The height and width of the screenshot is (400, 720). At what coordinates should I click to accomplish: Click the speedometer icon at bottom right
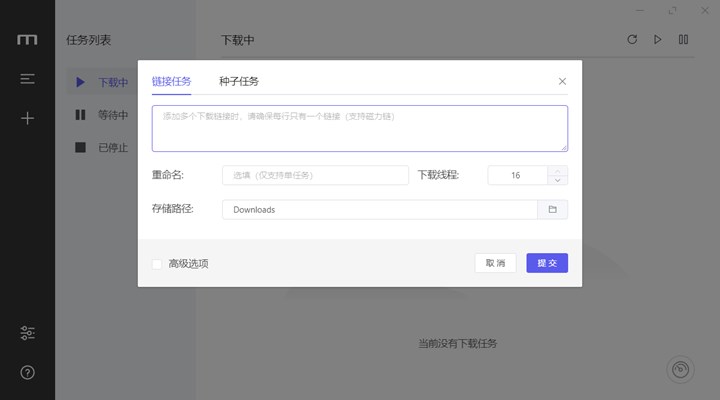681,369
